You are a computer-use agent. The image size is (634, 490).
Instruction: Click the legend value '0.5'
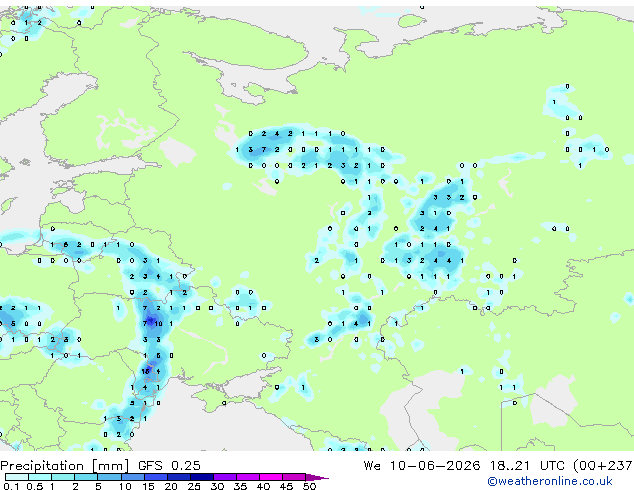(34, 486)
